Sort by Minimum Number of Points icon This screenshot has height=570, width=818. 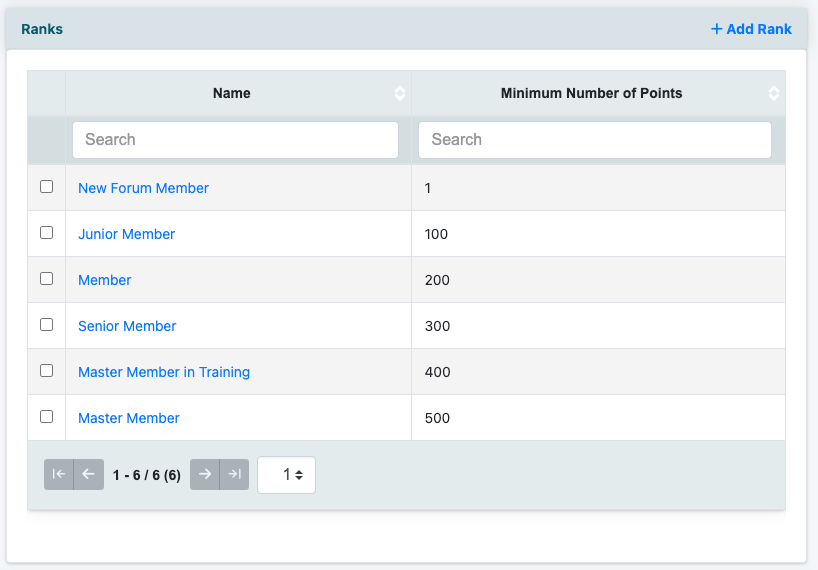click(774, 93)
